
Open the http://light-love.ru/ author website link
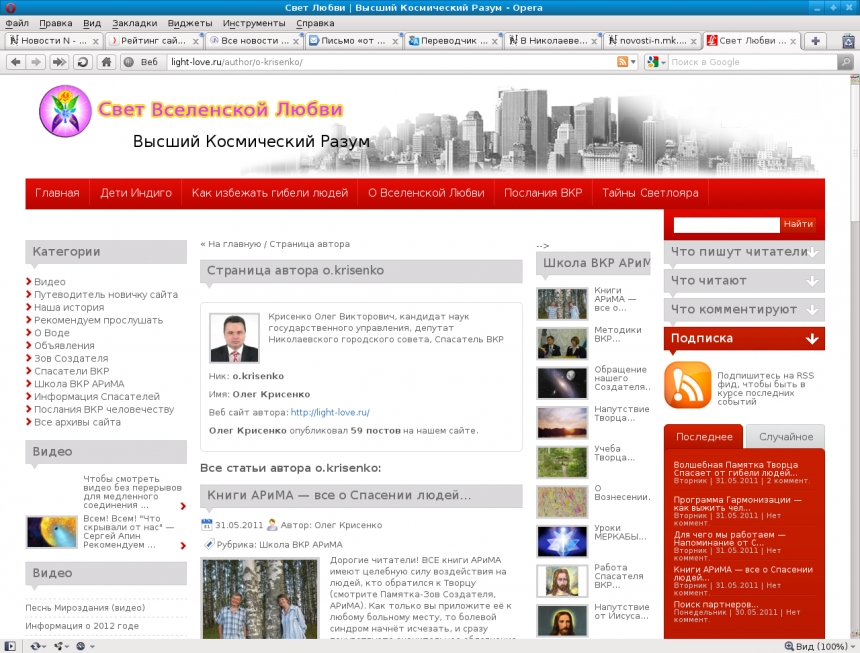330,412
